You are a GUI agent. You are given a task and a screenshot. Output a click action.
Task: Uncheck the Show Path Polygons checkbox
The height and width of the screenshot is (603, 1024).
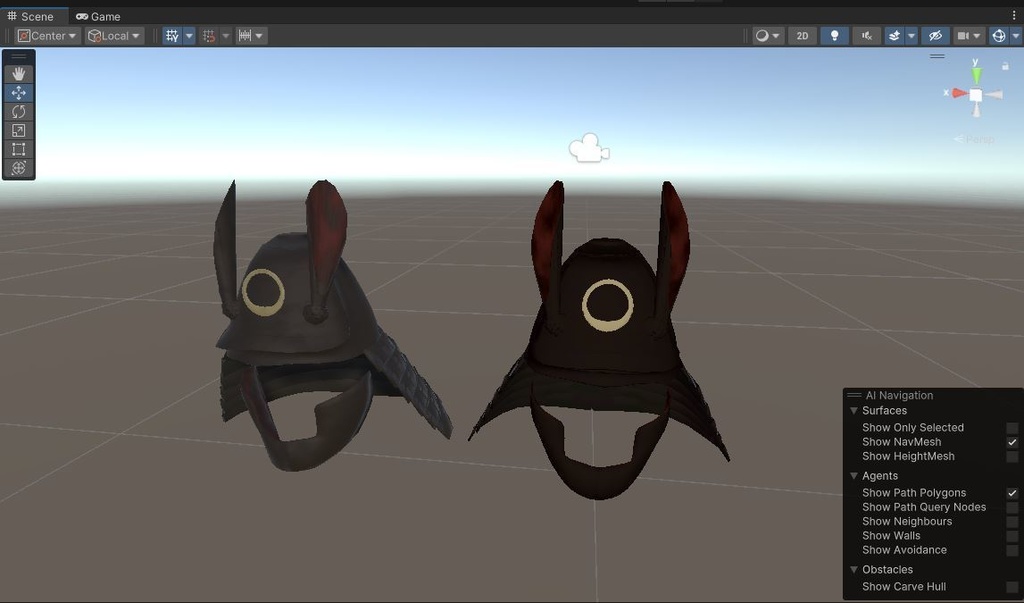[1012, 493]
